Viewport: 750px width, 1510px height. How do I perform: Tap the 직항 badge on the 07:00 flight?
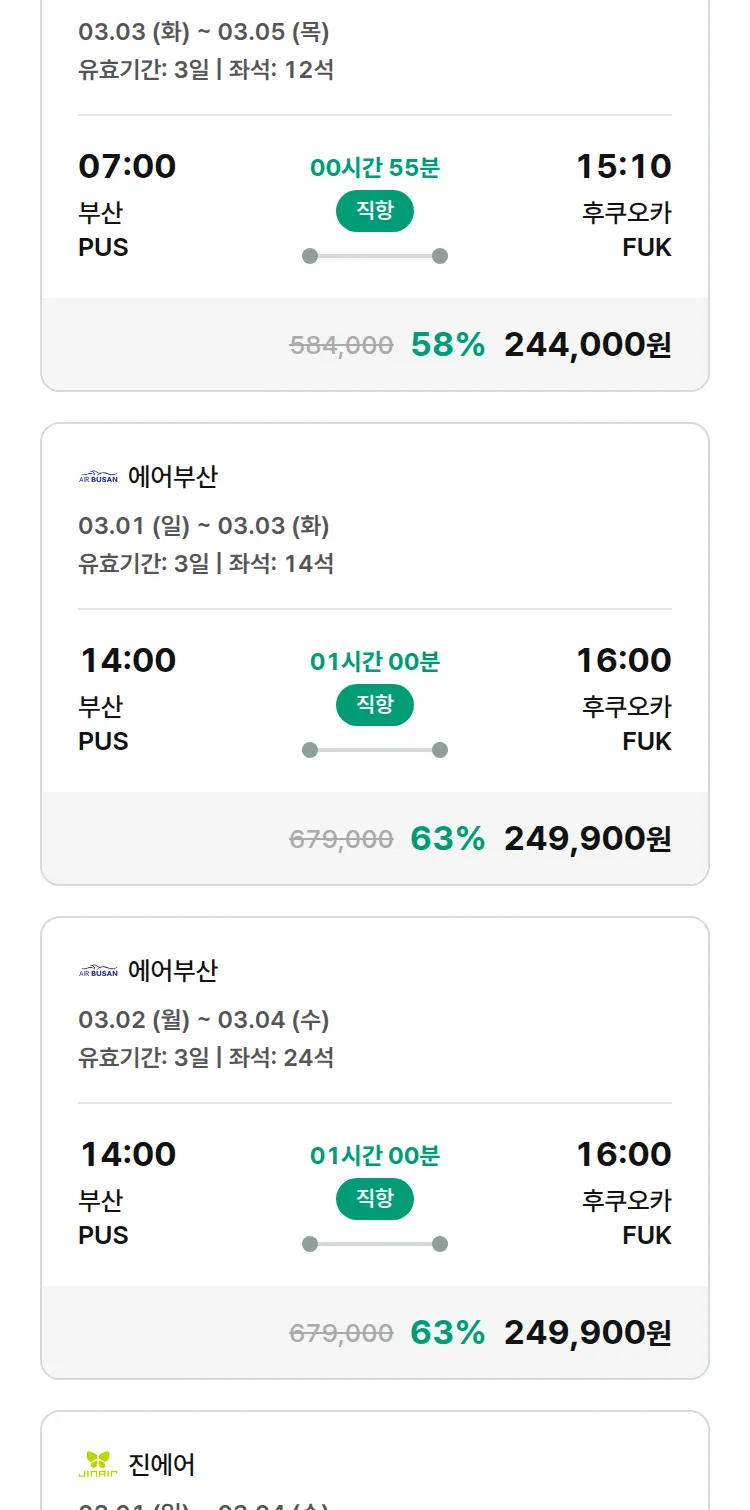click(x=375, y=211)
